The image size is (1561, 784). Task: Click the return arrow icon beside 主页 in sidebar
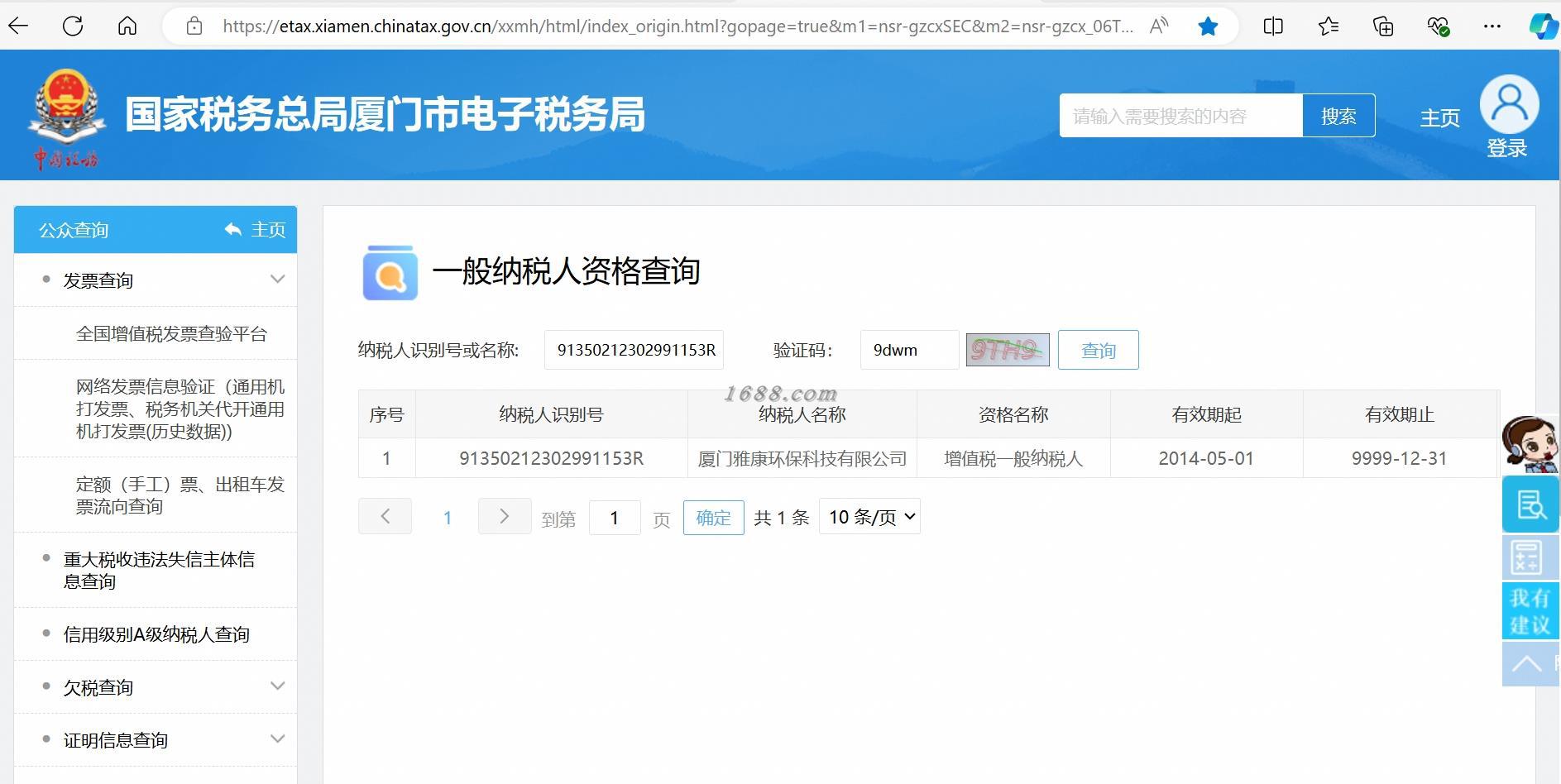point(233,230)
